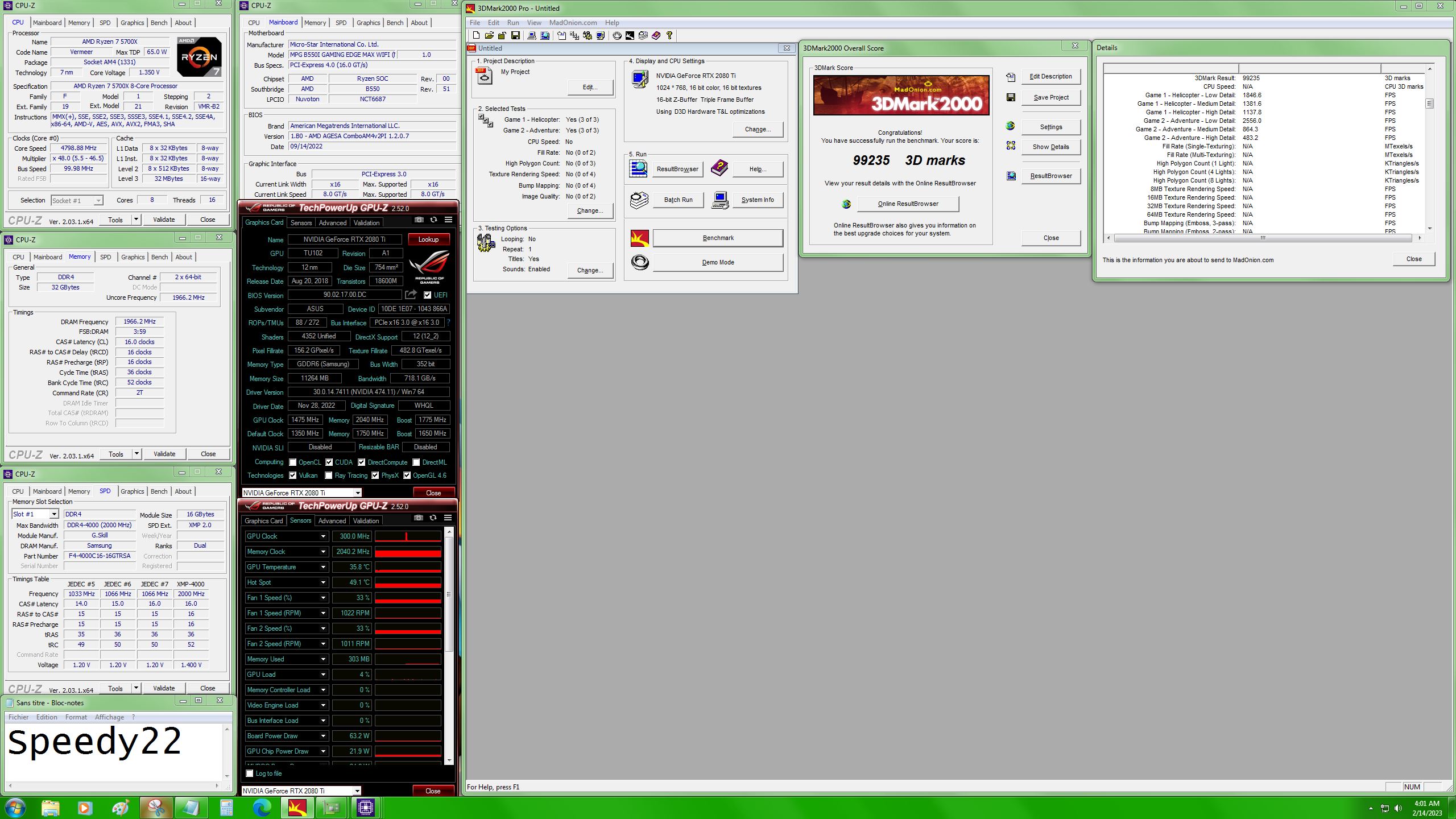
Task: Click Validate in CPU-Z Memory window
Action: pos(164,454)
